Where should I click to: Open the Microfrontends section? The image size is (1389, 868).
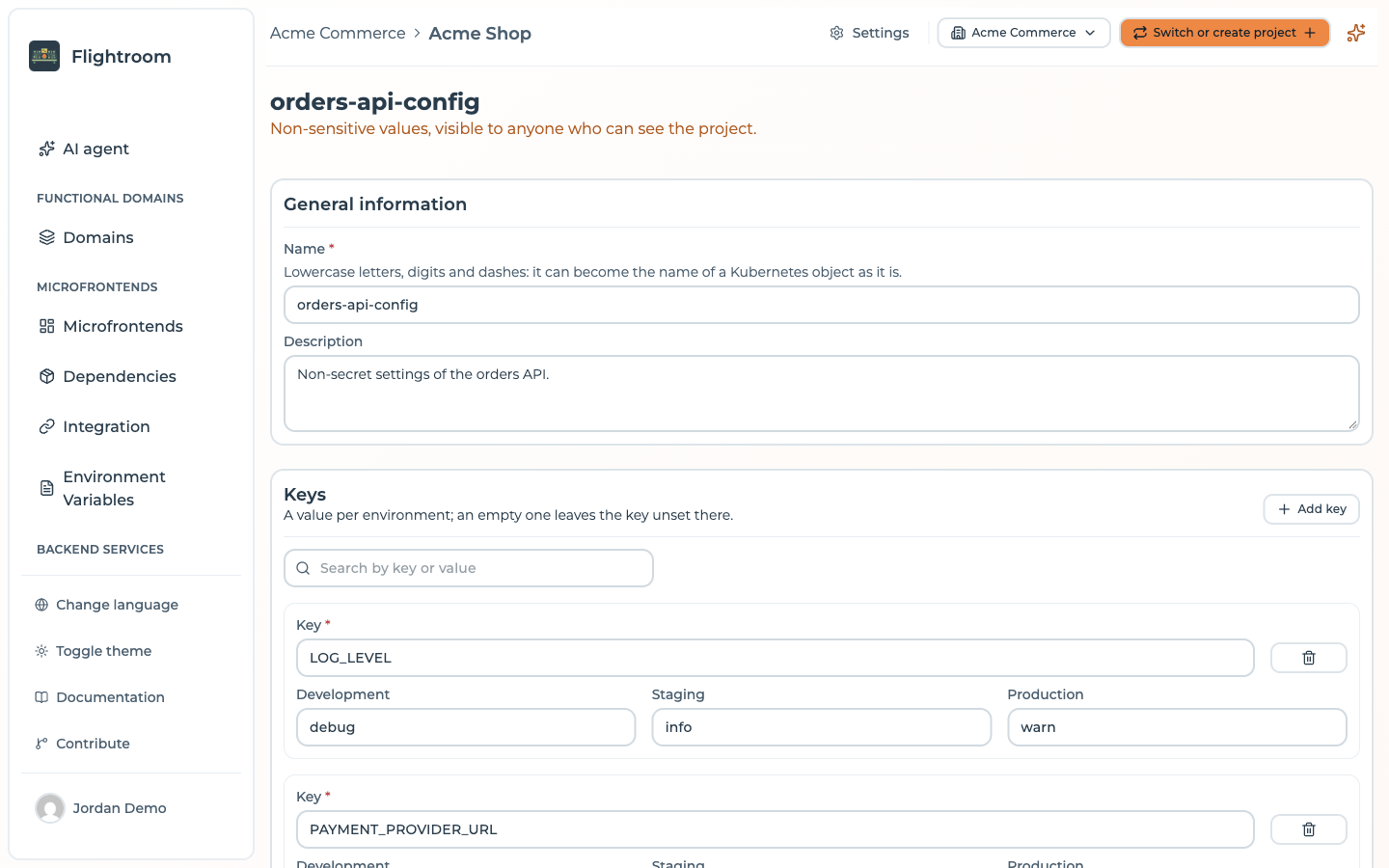[x=111, y=326]
